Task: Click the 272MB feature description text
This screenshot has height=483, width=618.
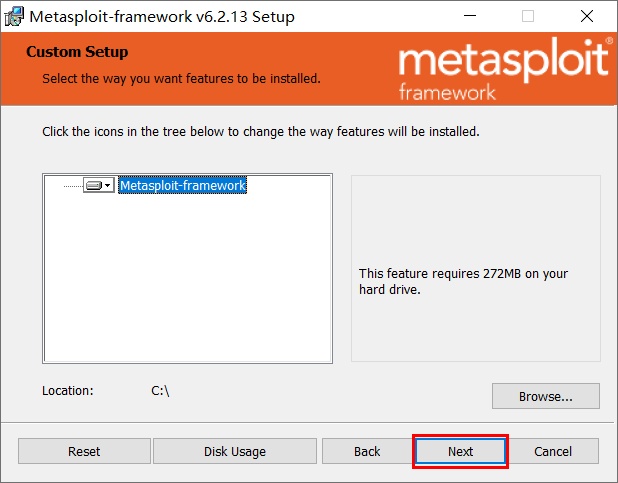Action: tap(463, 282)
